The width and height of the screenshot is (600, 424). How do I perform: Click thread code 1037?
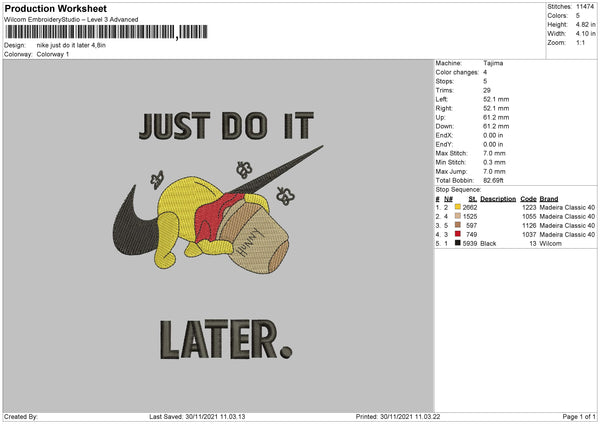(529, 235)
